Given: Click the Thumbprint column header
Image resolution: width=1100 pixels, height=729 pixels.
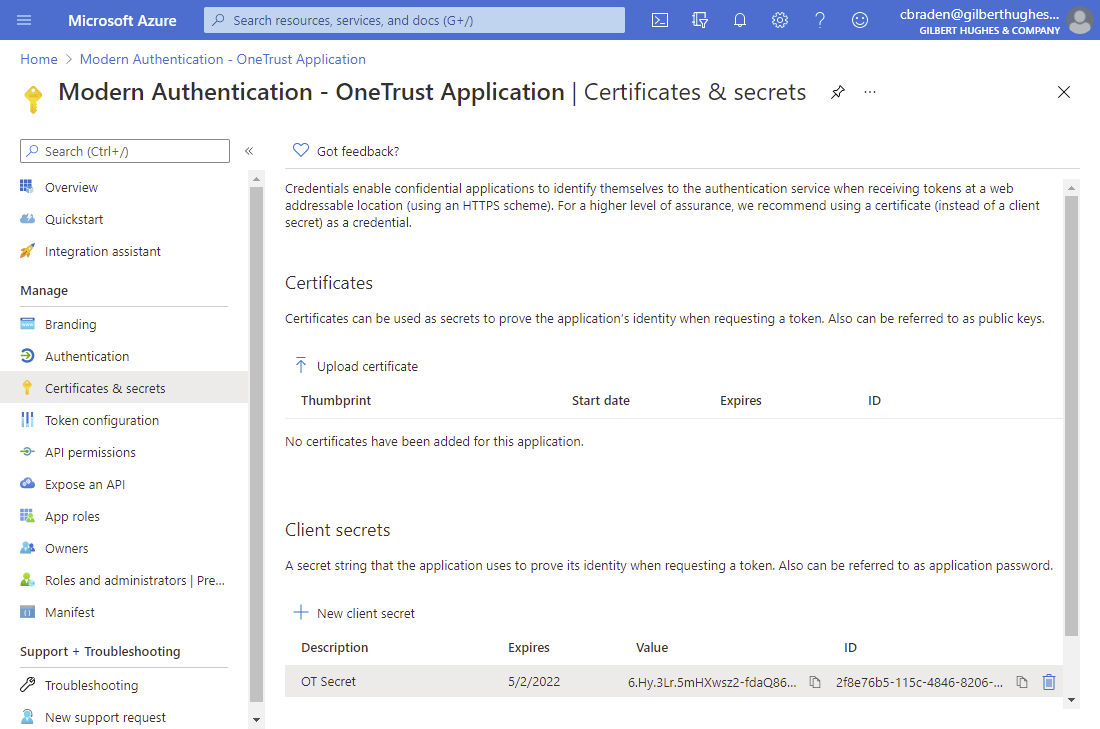Looking at the screenshot, I should (x=336, y=401).
